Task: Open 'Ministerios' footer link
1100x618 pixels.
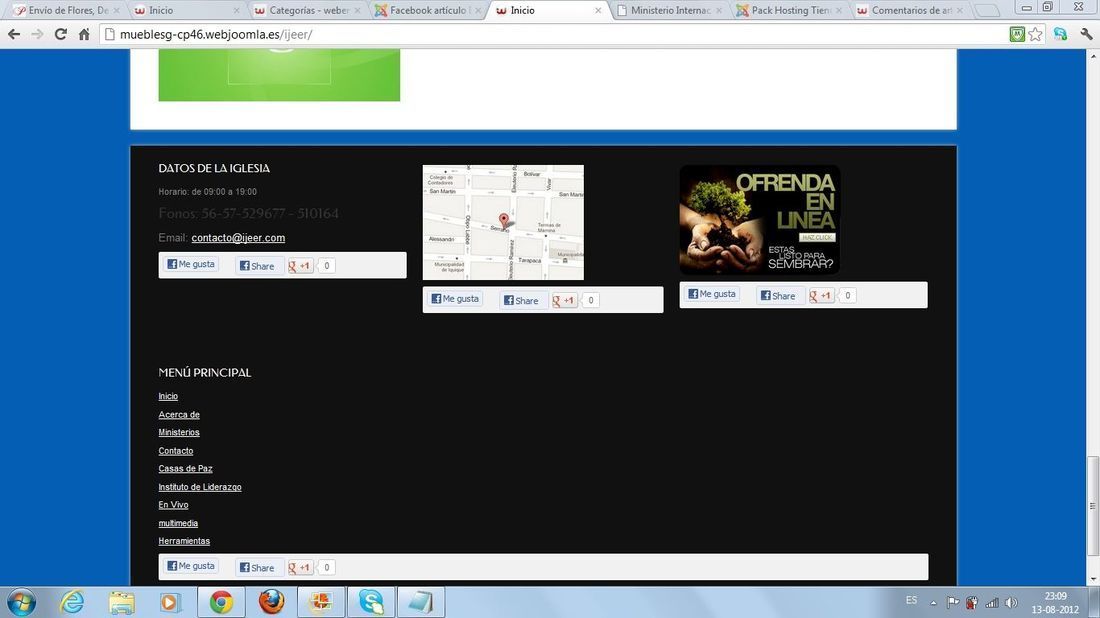Action: click(x=179, y=432)
